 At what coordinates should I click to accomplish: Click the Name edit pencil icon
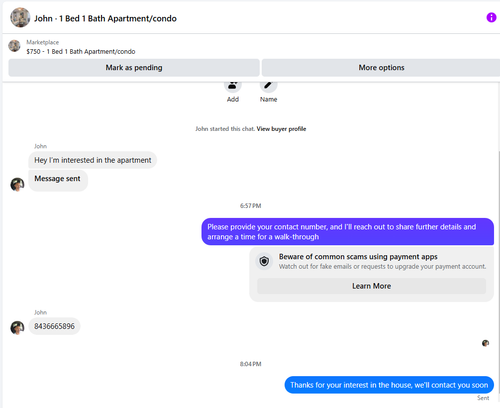[x=268, y=86]
